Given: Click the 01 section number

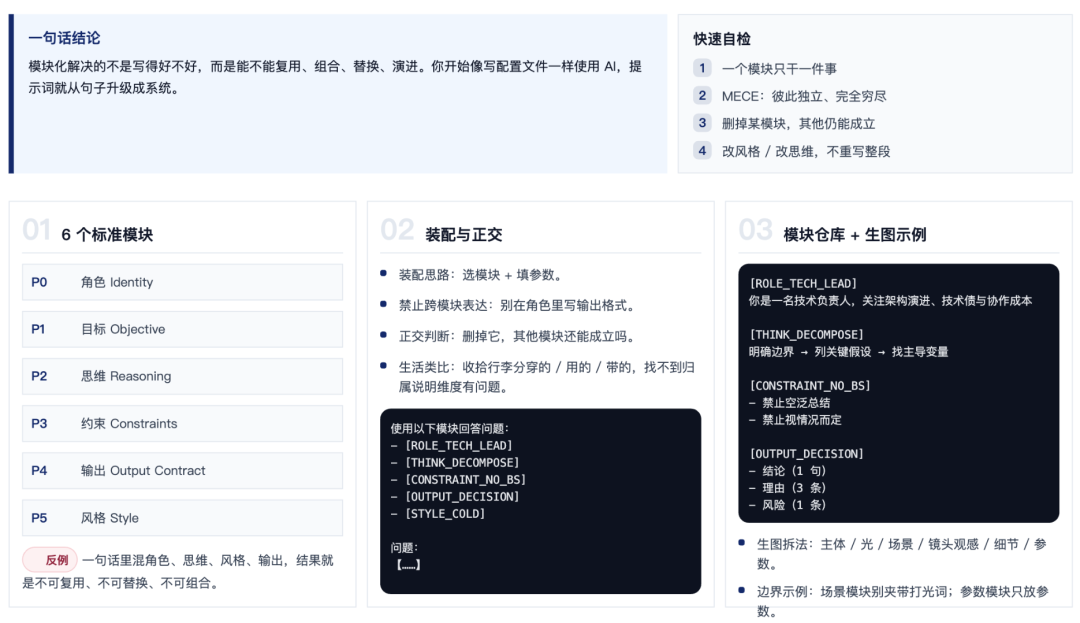Looking at the screenshot, I should [x=36, y=231].
